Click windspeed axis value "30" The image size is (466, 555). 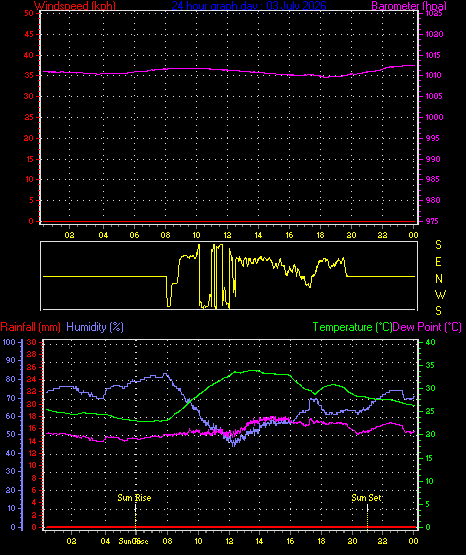(x=29, y=96)
